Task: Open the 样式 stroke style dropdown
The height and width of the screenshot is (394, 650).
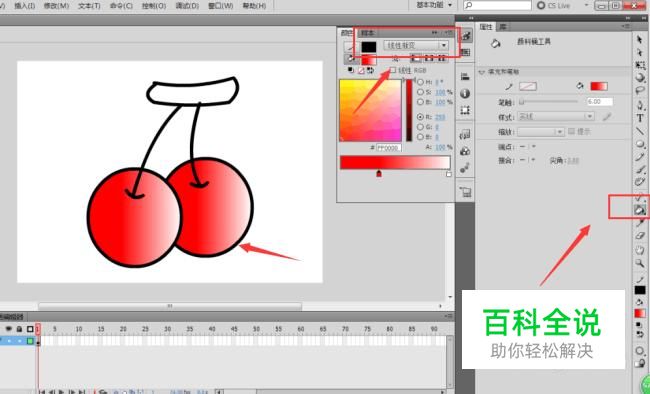Action: [x=556, y=117]
